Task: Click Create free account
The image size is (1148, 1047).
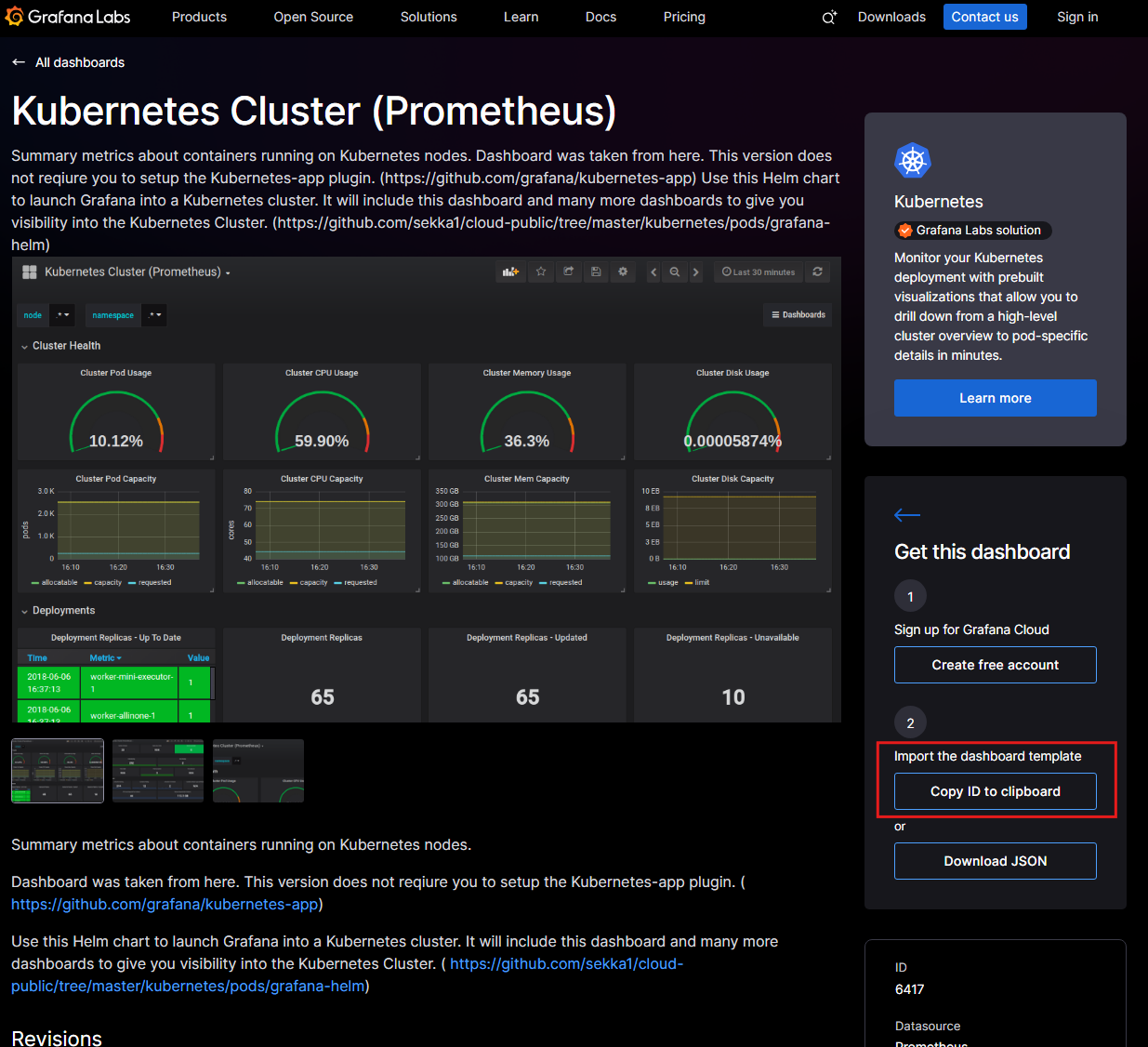Action: click(x=995, y=665)
